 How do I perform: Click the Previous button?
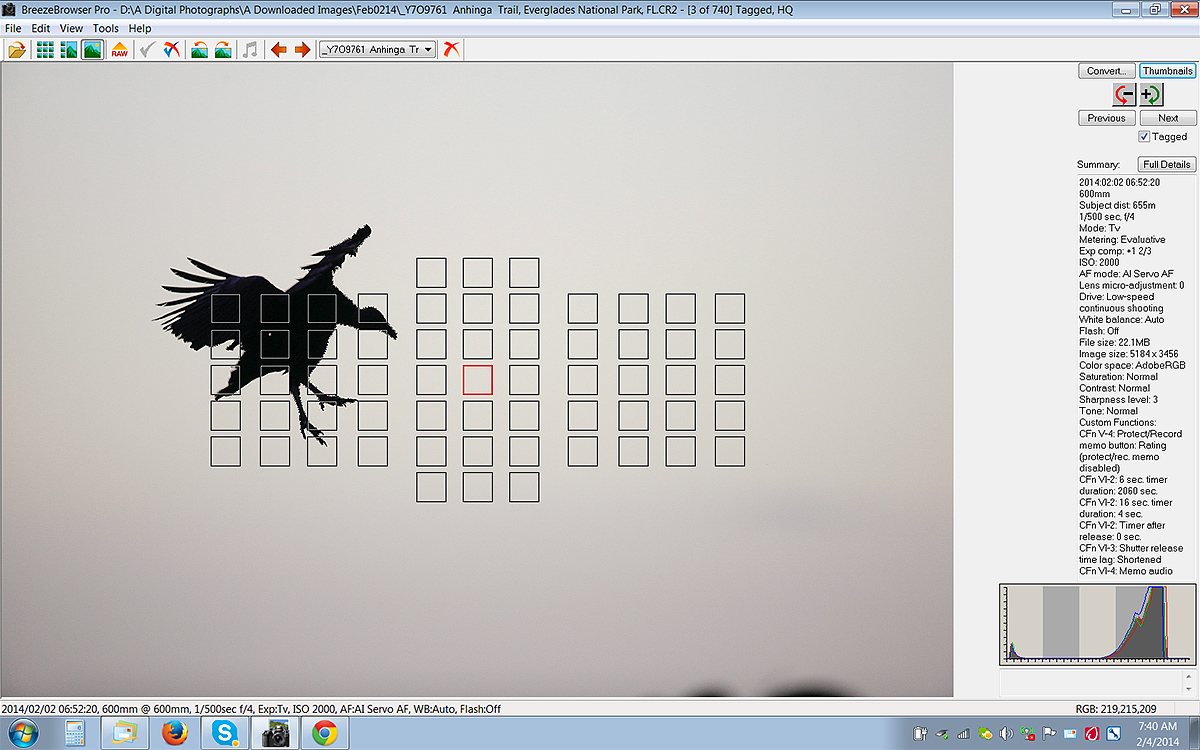(x=1106, y=118)
